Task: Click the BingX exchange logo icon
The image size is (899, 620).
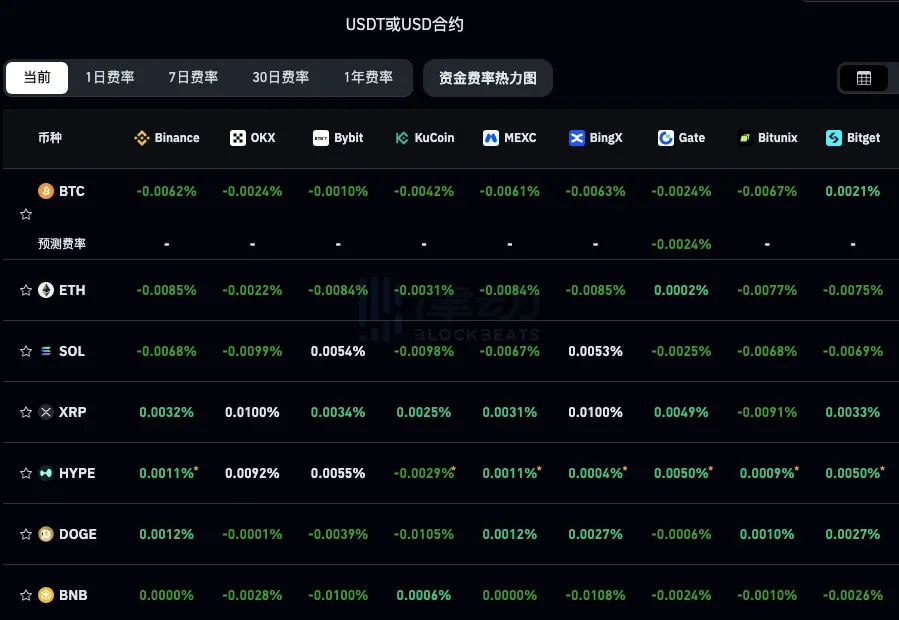Action: pyautogui.click(x=576, y=138)
